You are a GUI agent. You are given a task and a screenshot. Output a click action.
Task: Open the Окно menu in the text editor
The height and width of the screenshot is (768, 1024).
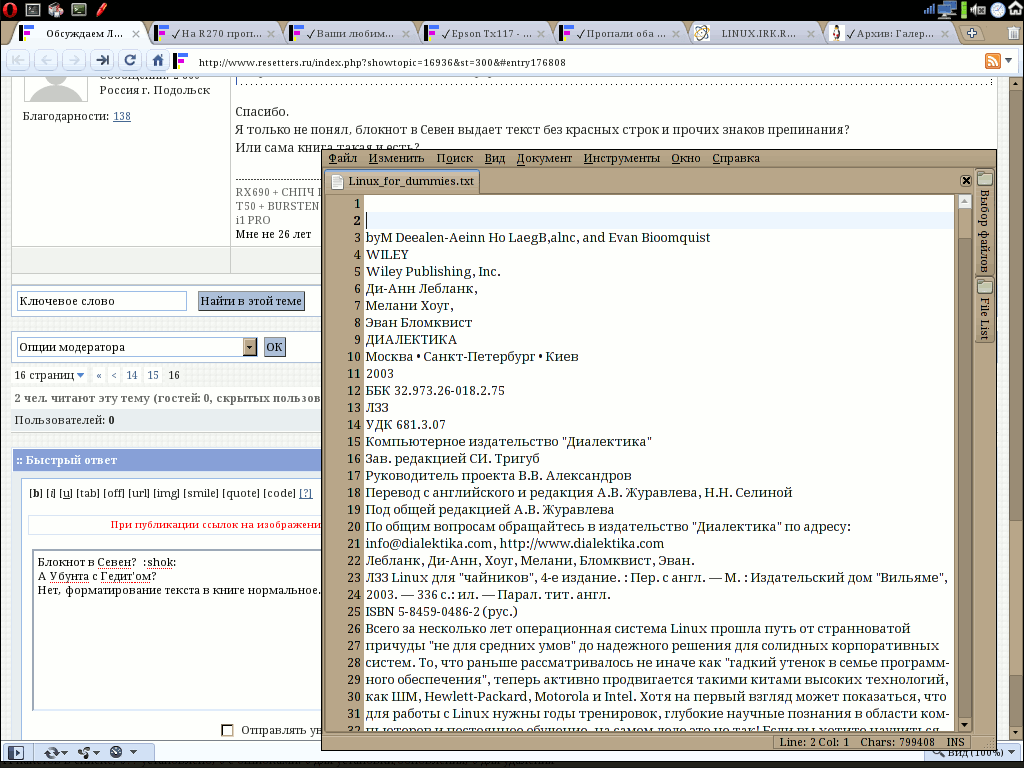[x=686, y=158]
